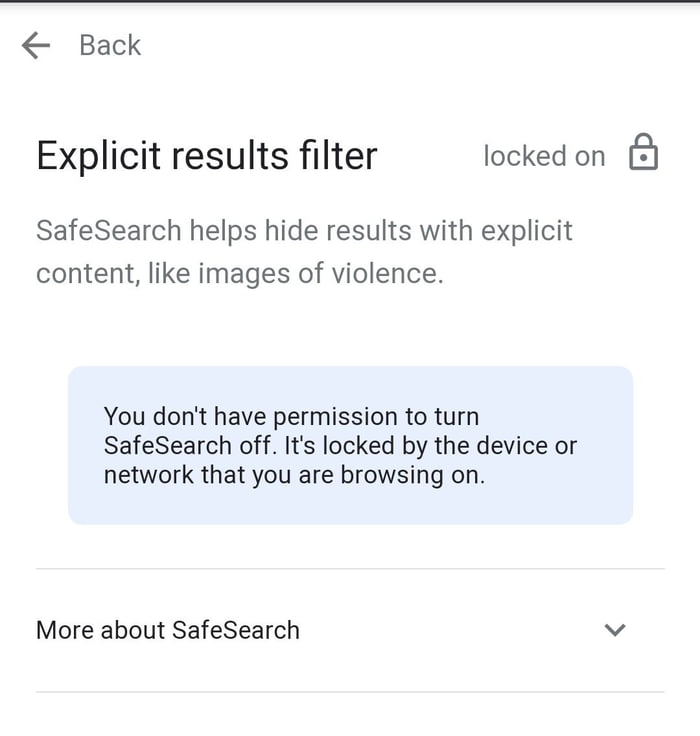Click the back arrow icon
700x736 pixels.
[x=36, y=46]
